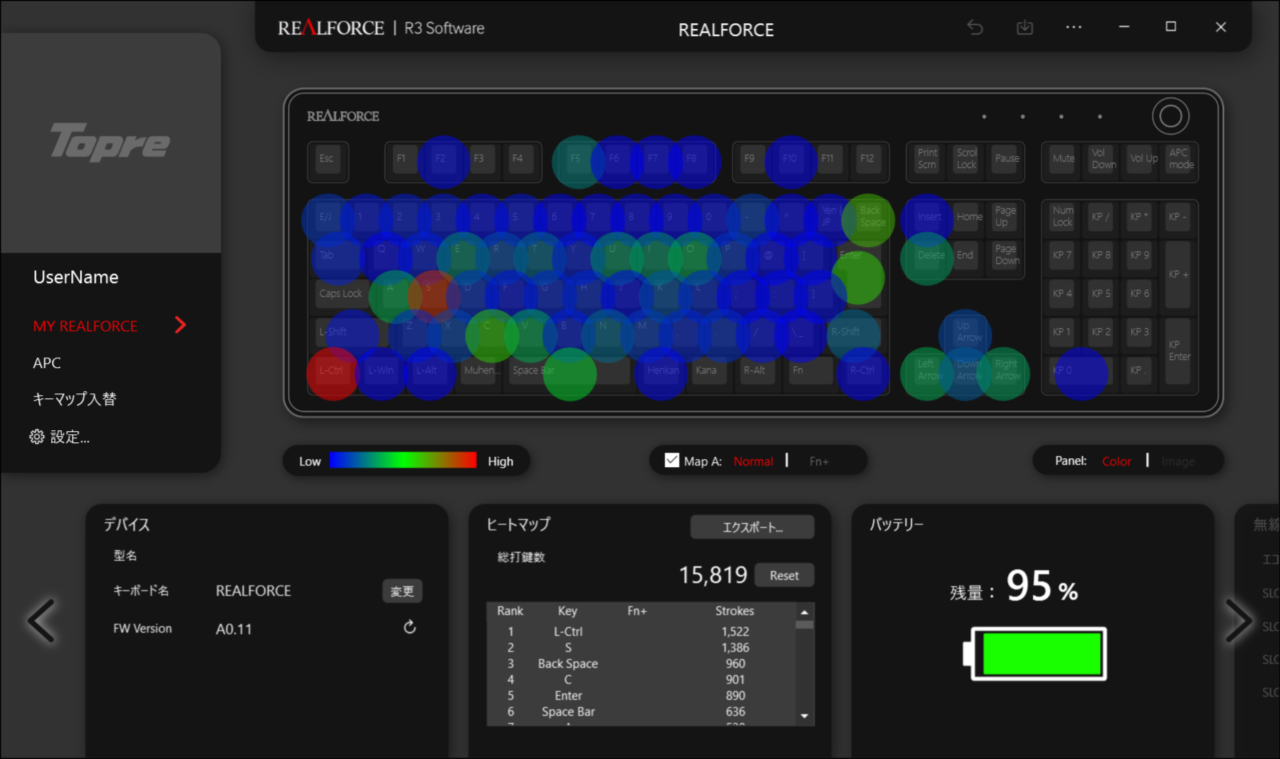The height and width of the screenshot is (759, 1280).
Task: Select Normal map layer
Action: click(x=753, y=461)
